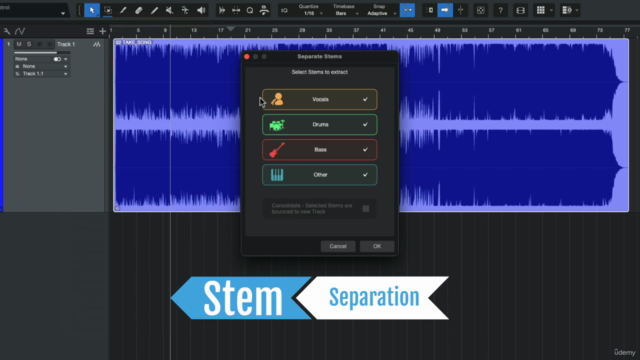Screen dimensions: 640x360
Task: Toggle the Snap to grid button
Action: 407,10
